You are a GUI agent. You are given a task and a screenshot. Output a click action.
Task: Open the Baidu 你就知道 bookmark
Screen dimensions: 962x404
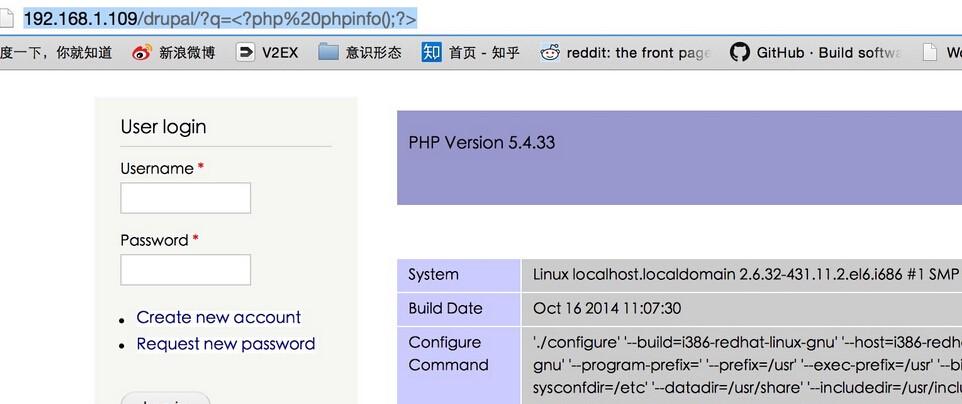point(56,53)
